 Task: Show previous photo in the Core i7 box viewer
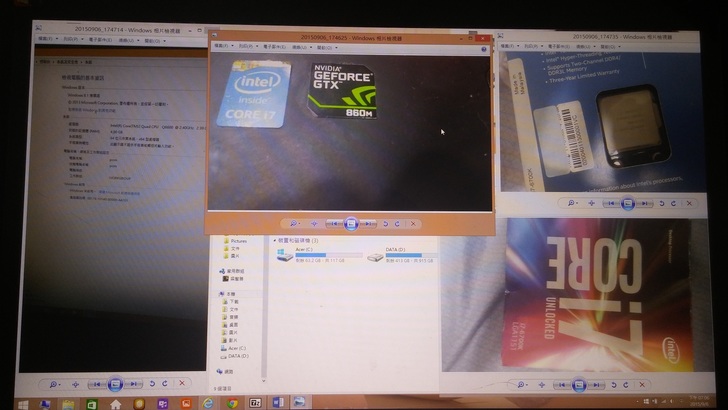pyautogui.click(x=562, y=385)
